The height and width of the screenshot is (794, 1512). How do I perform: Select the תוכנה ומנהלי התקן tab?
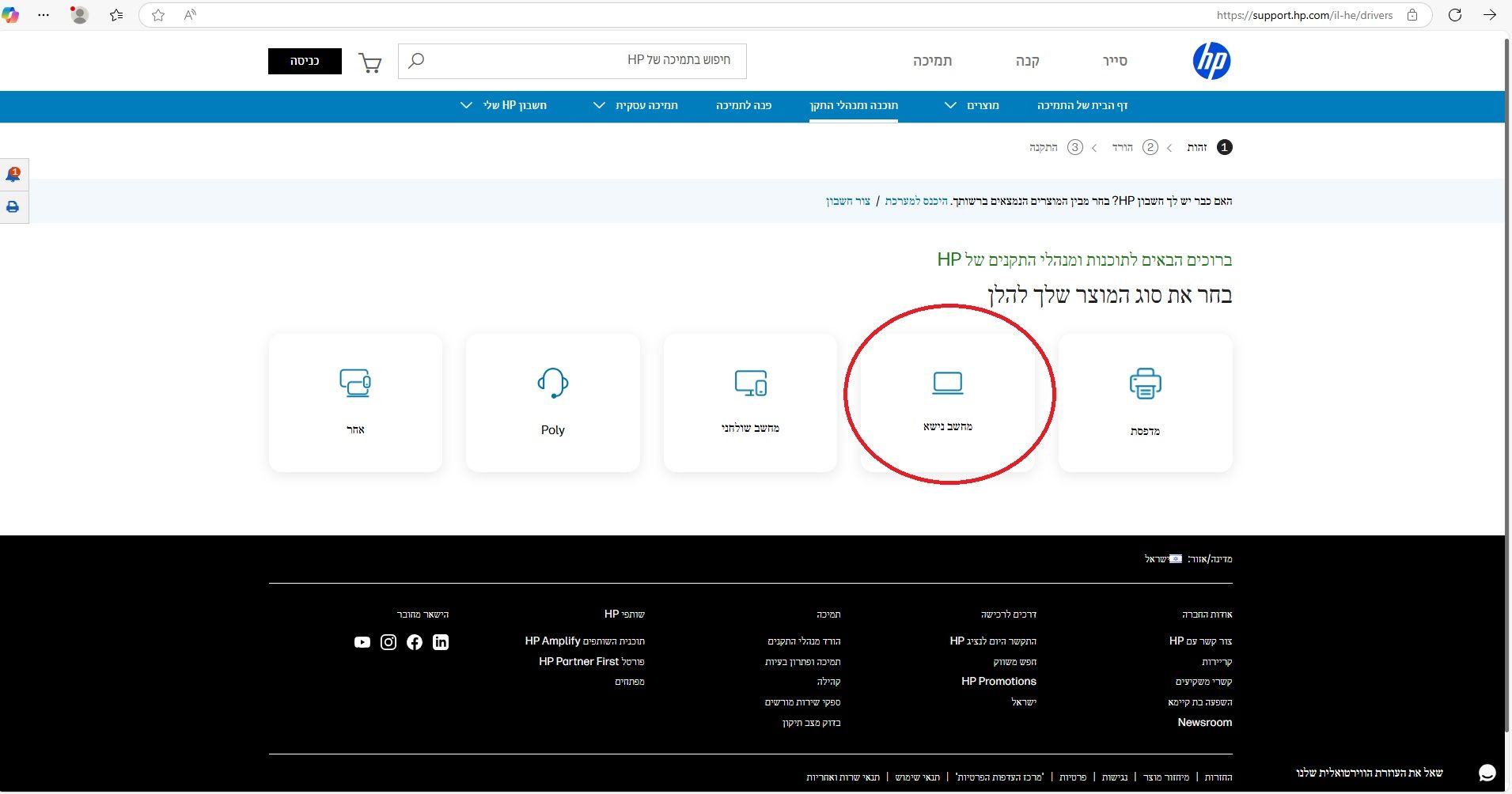pyautogui.click(x=854, y=105)
